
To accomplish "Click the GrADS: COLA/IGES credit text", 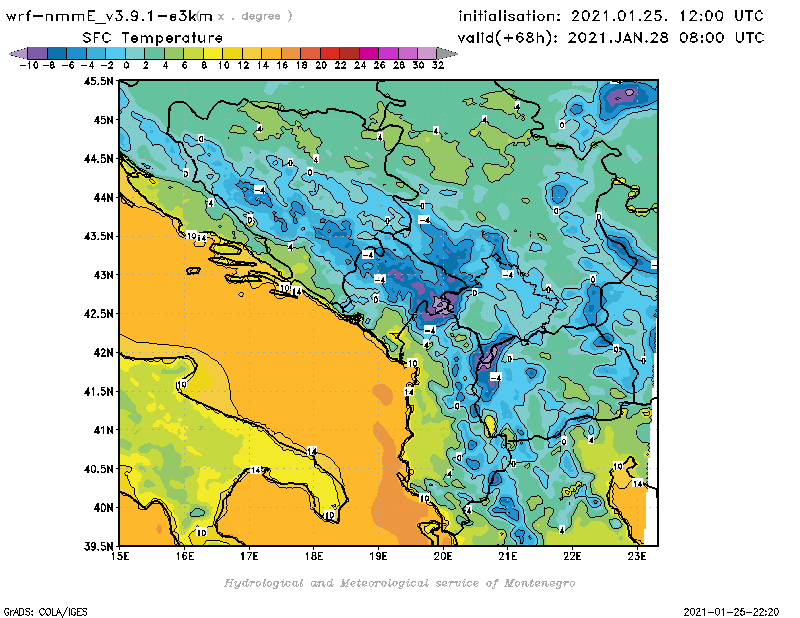I will 38,611.
